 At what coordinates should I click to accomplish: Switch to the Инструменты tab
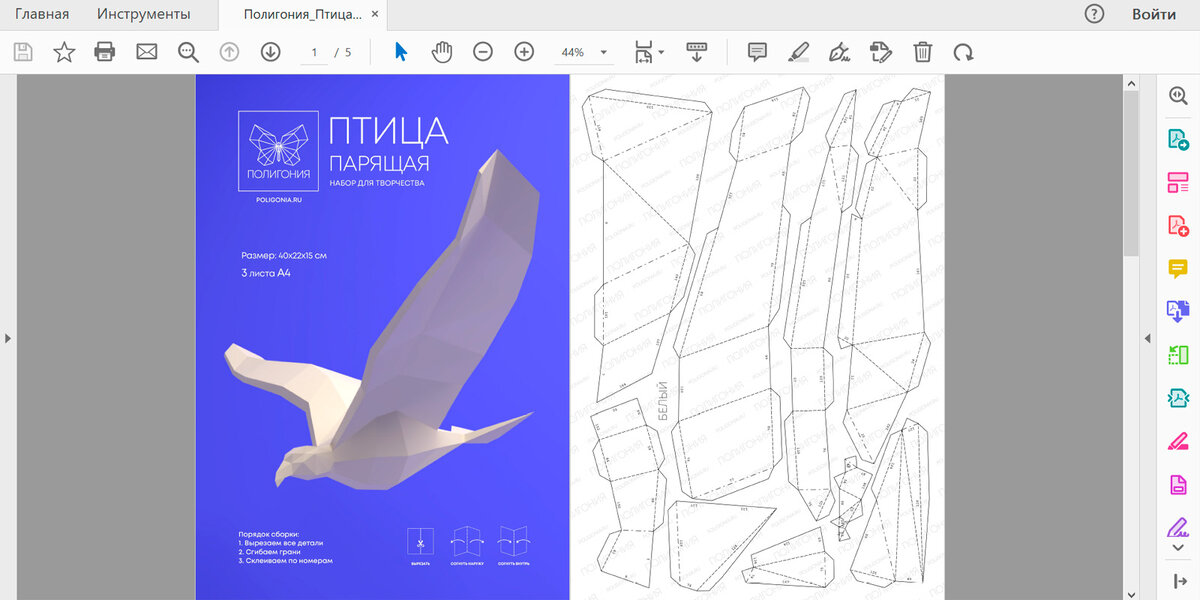point(144,14)
